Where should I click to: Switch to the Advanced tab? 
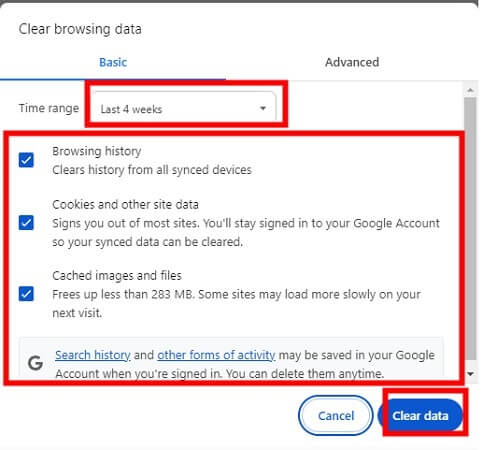pos(352,62)
